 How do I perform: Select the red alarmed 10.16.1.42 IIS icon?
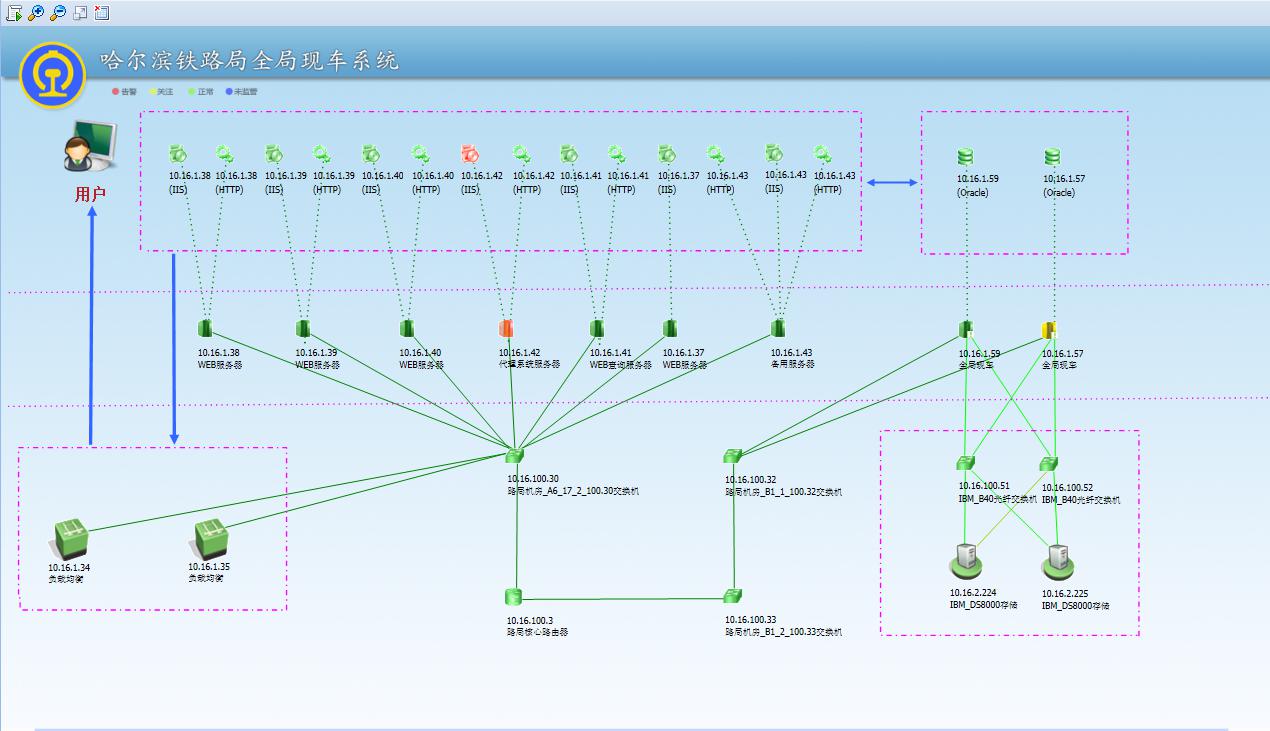point(471,154)
